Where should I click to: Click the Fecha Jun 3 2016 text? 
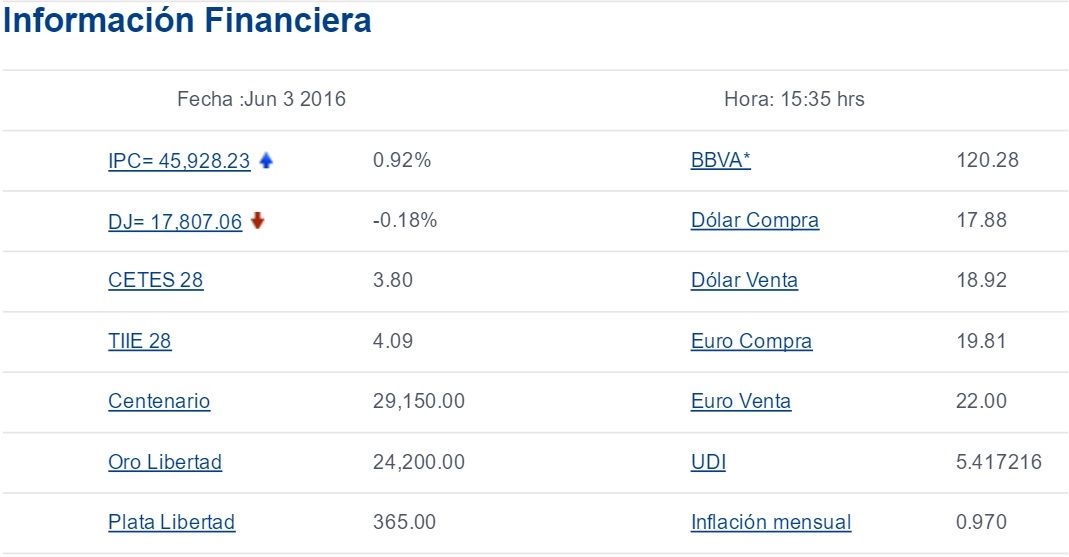(261, 100)
